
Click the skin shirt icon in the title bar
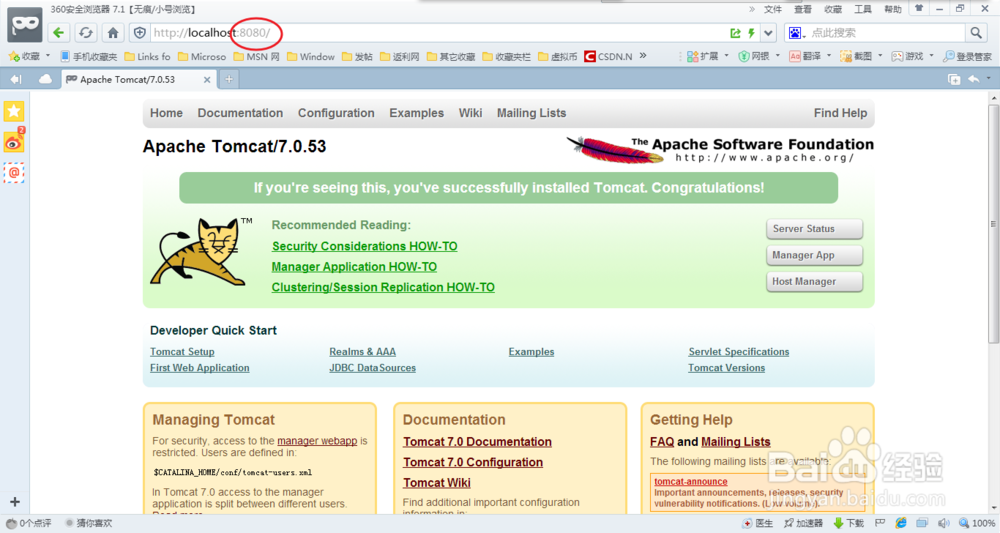tap(919, 9)
